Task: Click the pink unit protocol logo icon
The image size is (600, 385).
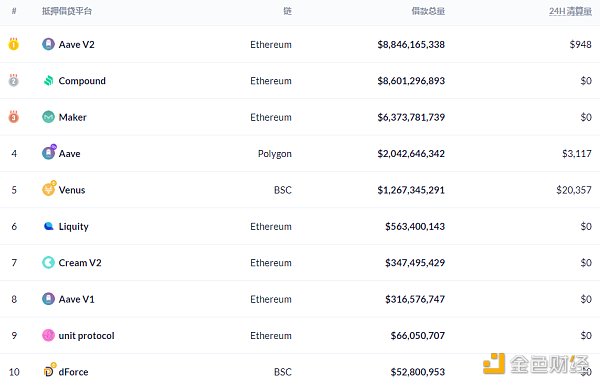Action: pos(48,335)
